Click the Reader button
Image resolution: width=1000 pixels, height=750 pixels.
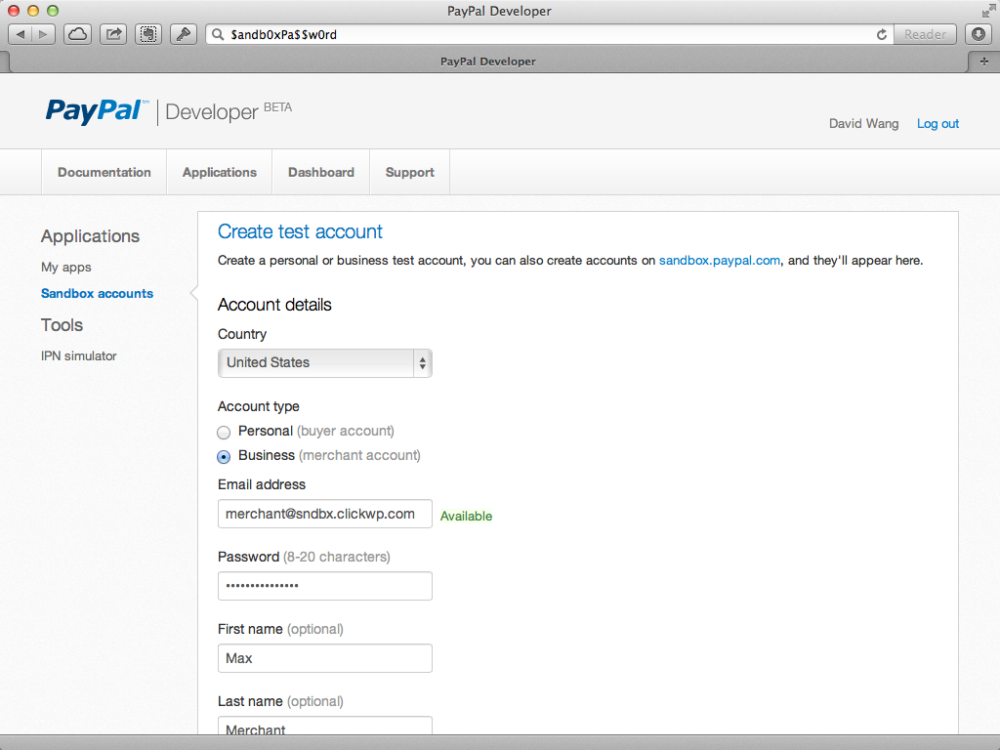(925, 34)
